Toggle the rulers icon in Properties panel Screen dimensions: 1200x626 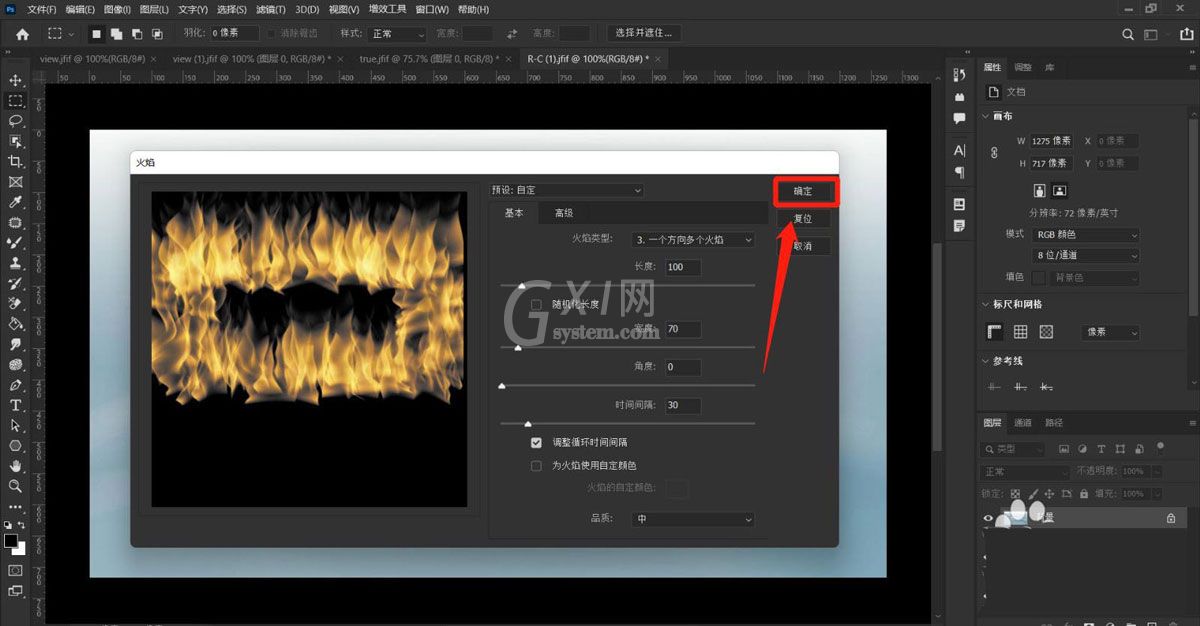995,332
